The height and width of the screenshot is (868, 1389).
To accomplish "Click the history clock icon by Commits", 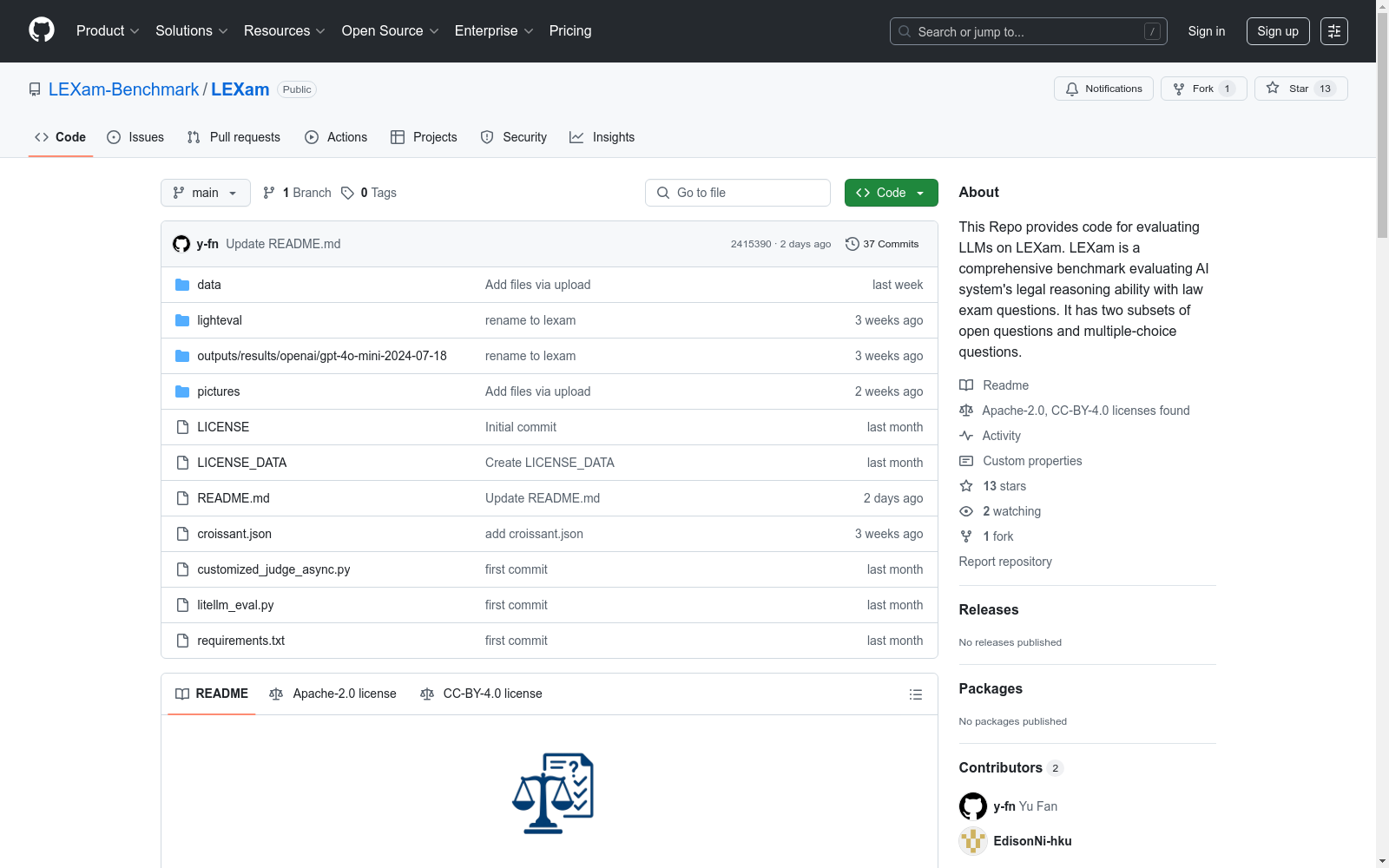I will point(852,244).
